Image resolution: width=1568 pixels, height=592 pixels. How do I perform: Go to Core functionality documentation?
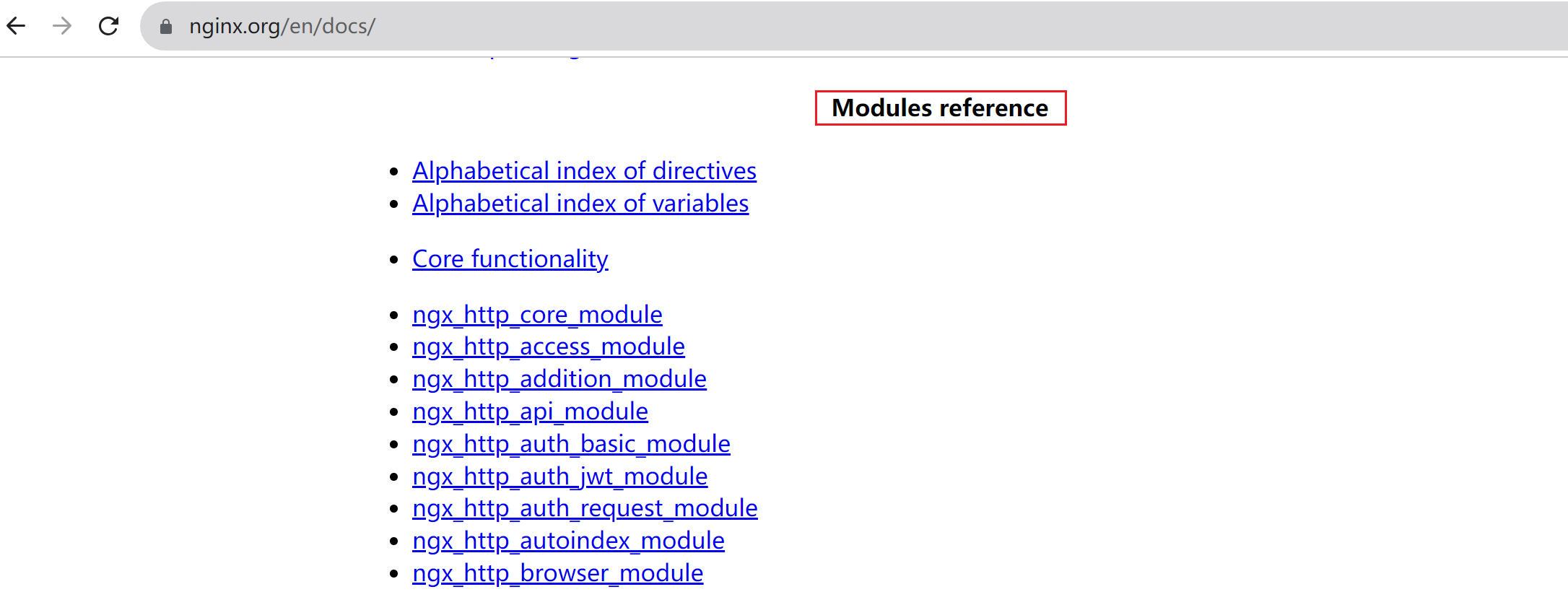pos(510,259)
